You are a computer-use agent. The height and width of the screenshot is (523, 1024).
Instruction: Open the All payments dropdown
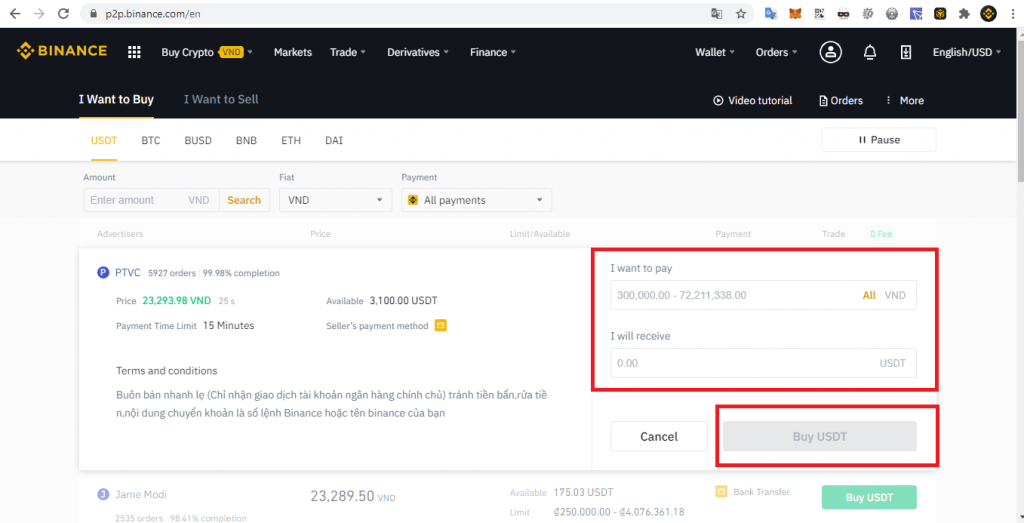(x=477, y=200)
